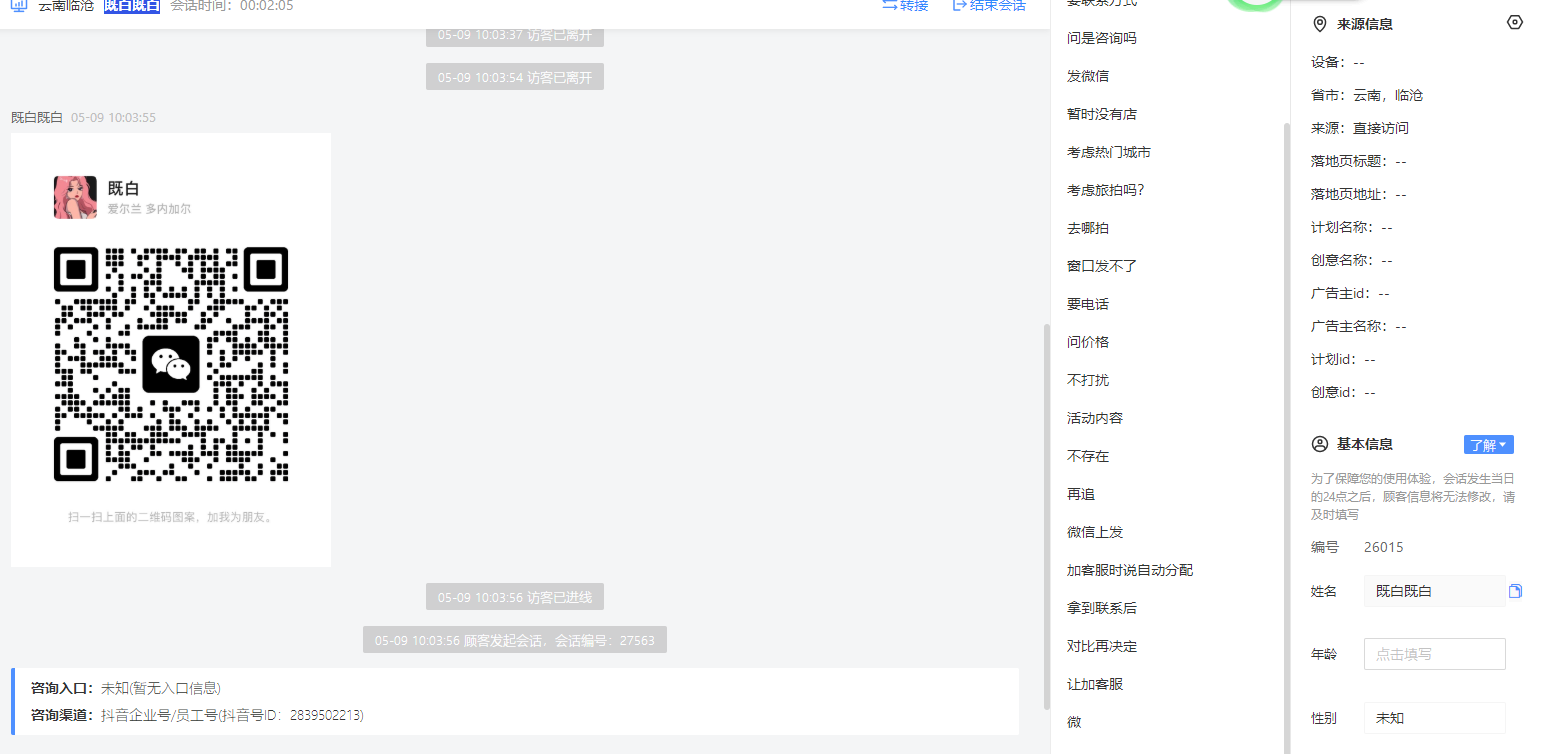Click the monitor icon beside 云南临沧
The height and width of the screenshot is (754, 1543).
[19, 5]
